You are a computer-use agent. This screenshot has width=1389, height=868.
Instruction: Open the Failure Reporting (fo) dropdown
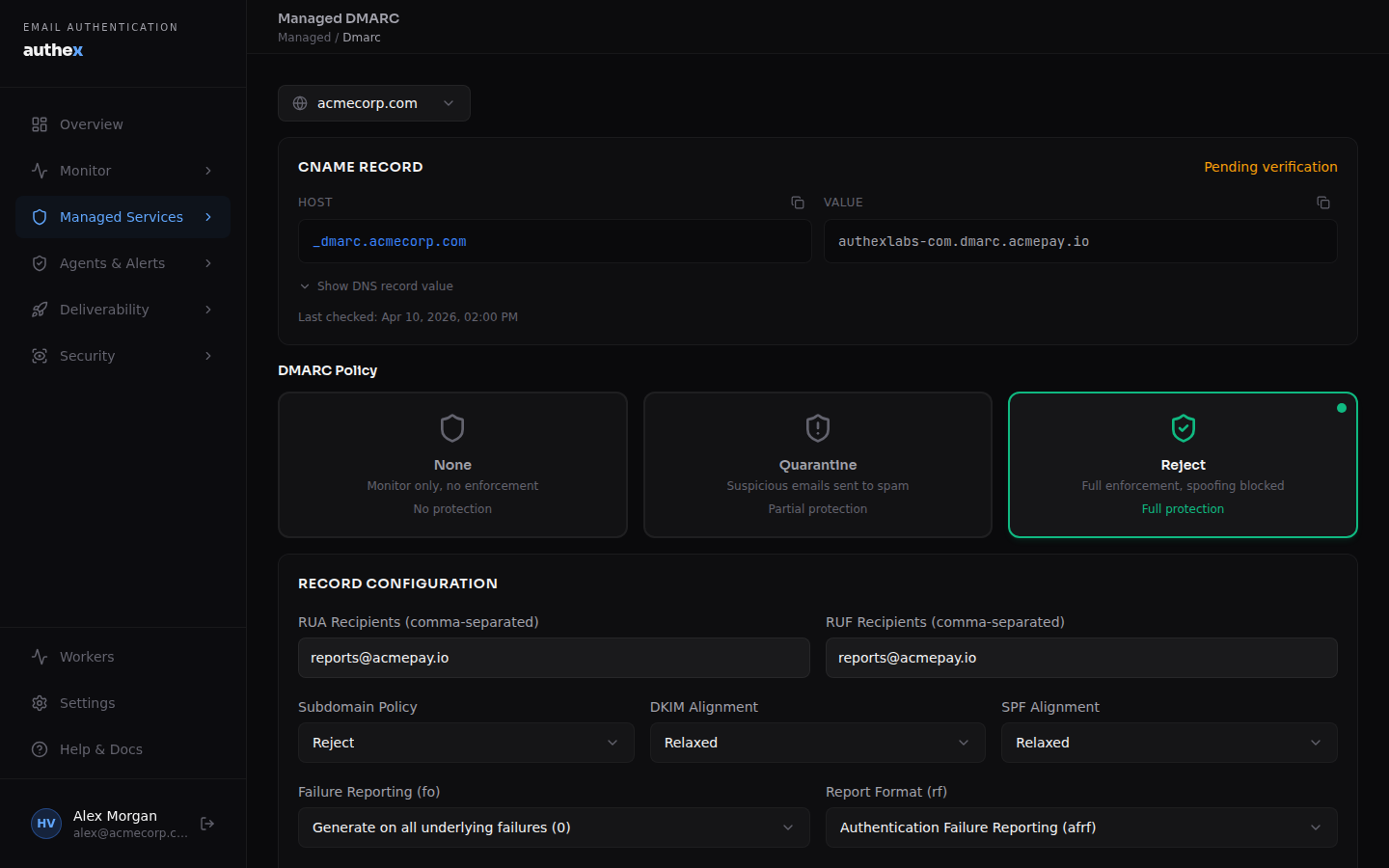554,827
